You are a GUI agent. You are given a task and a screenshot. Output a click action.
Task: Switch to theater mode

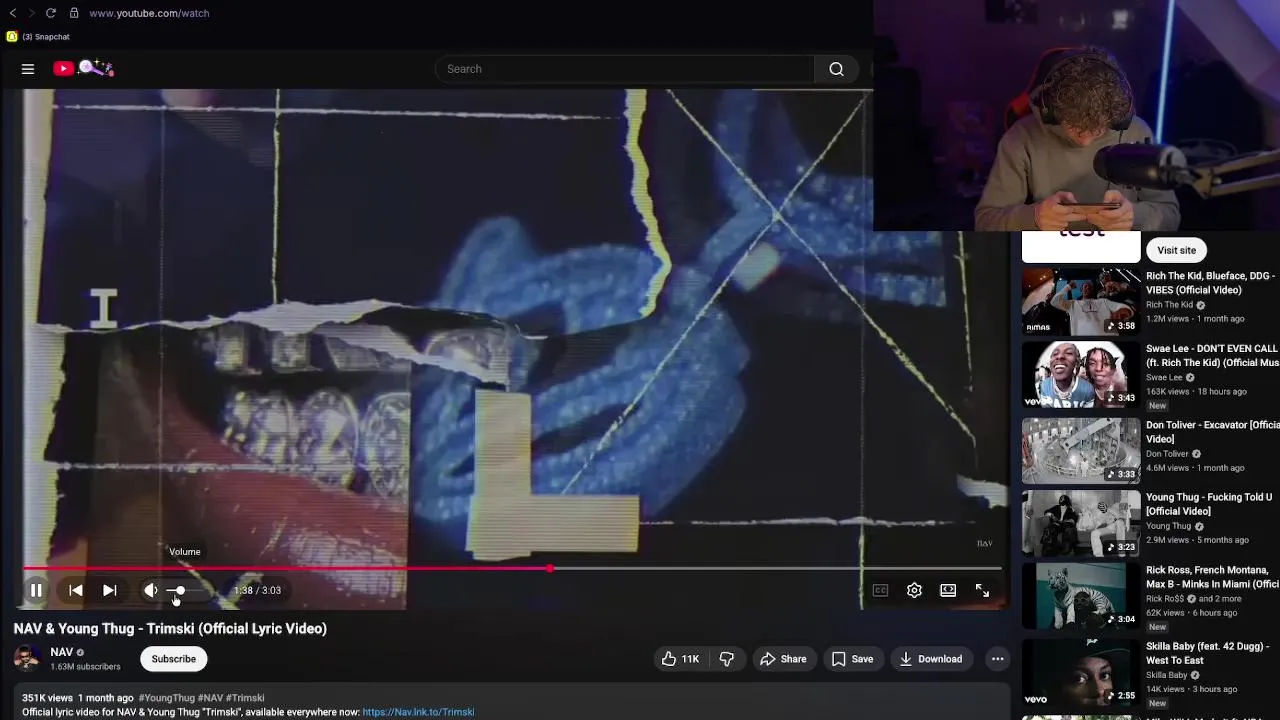tap(948, 590)
